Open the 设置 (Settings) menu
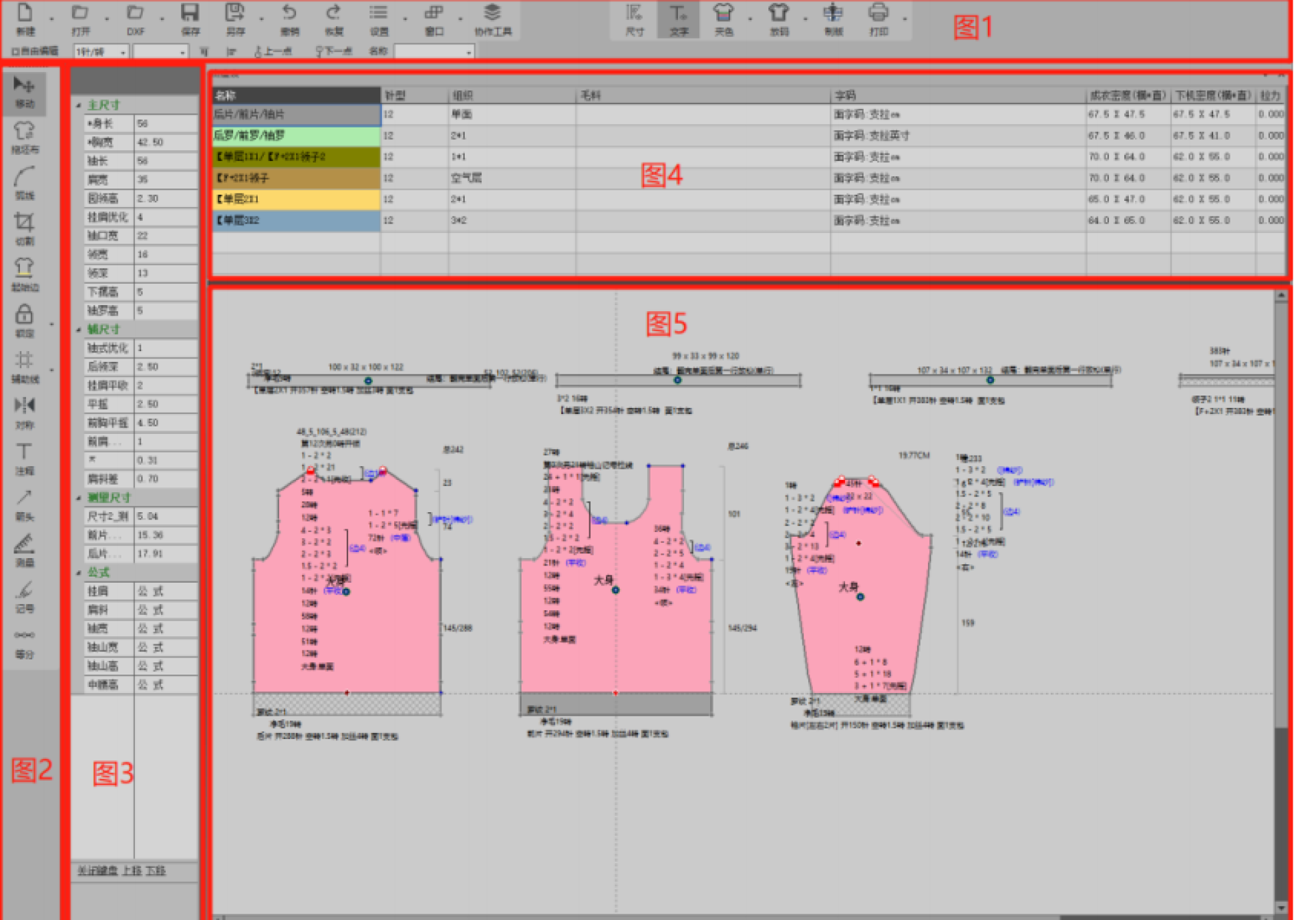The height and width of the screenshot is (920, 1316). coord(378,19)
